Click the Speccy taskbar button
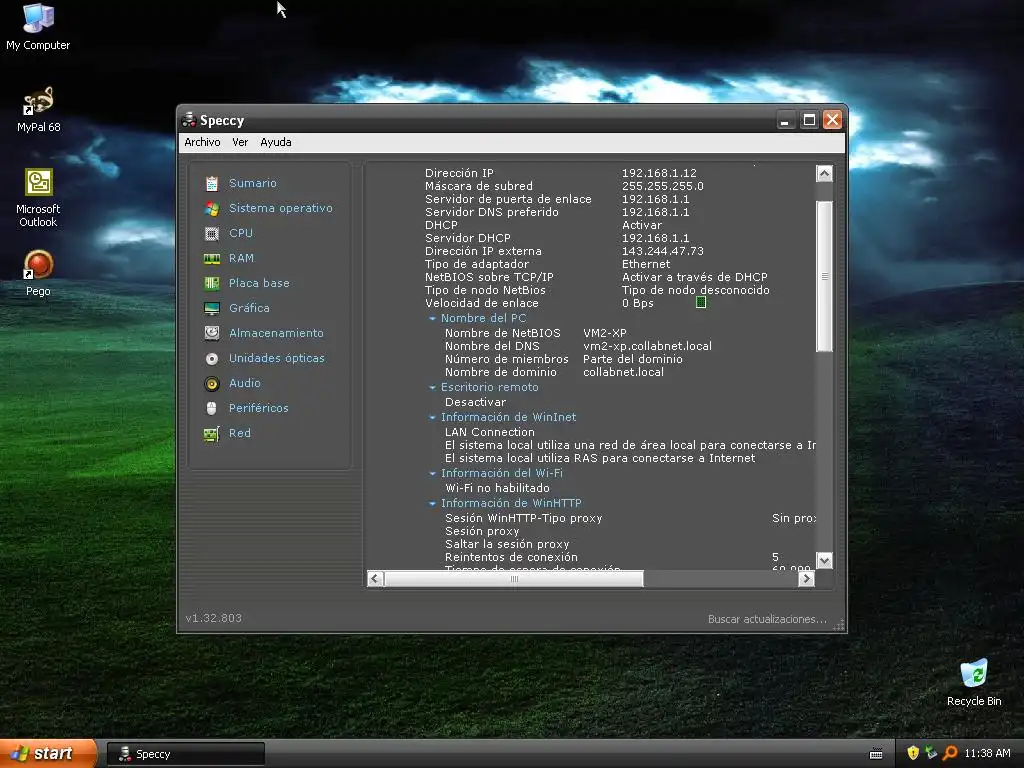This screenshot has width=1024, height=768. [186, 754]
